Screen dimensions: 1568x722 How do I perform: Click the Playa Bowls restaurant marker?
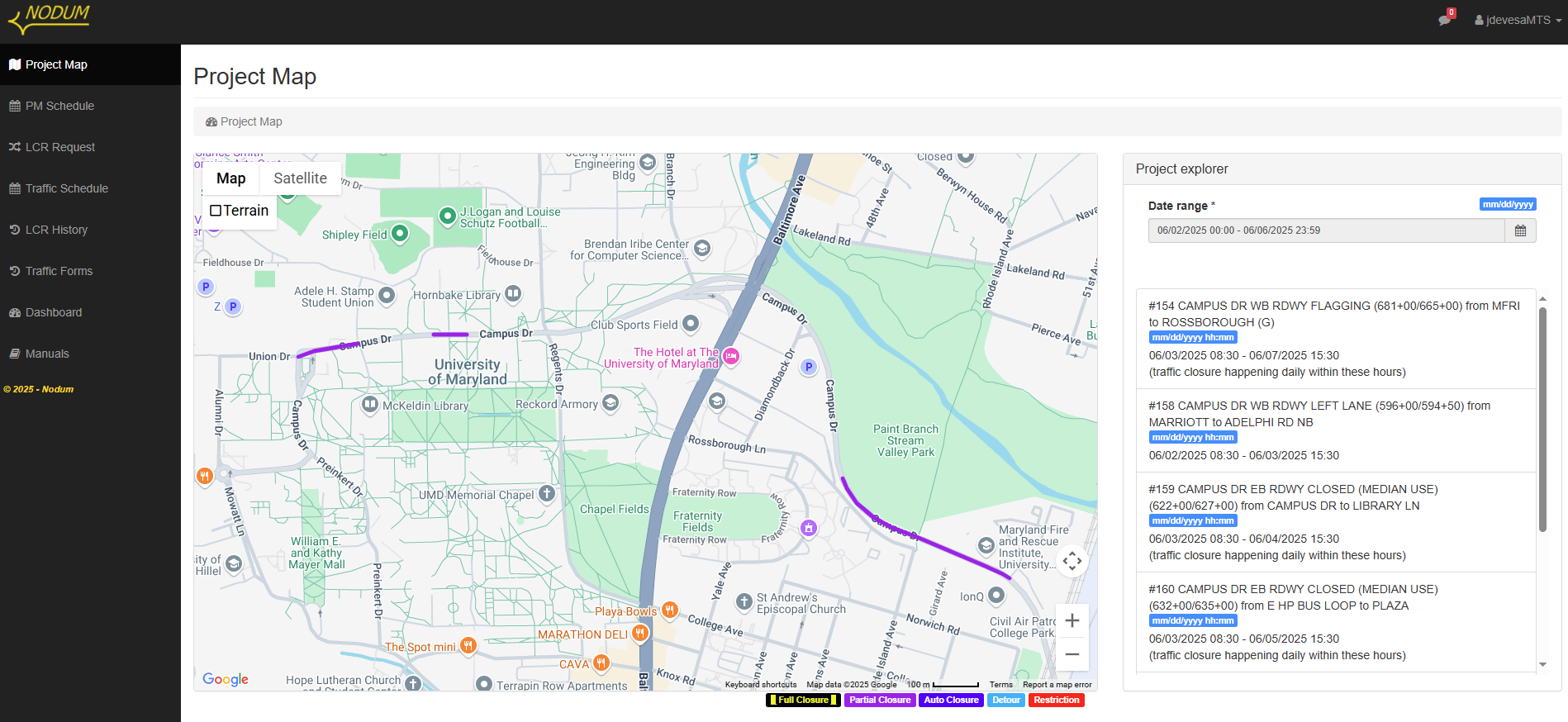[x=670, y=610]
